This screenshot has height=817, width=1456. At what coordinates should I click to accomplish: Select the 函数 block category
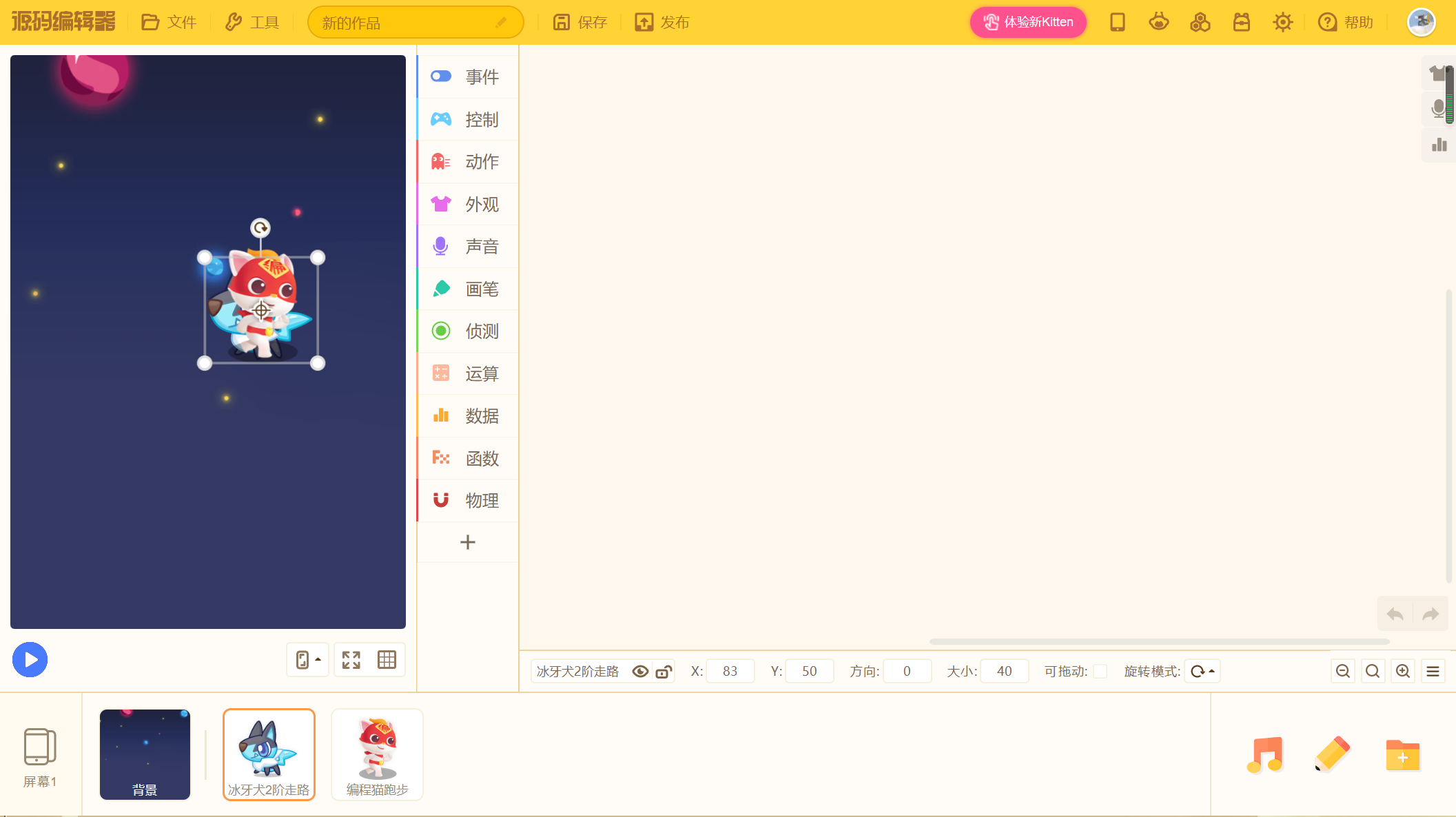coord(468,458)
